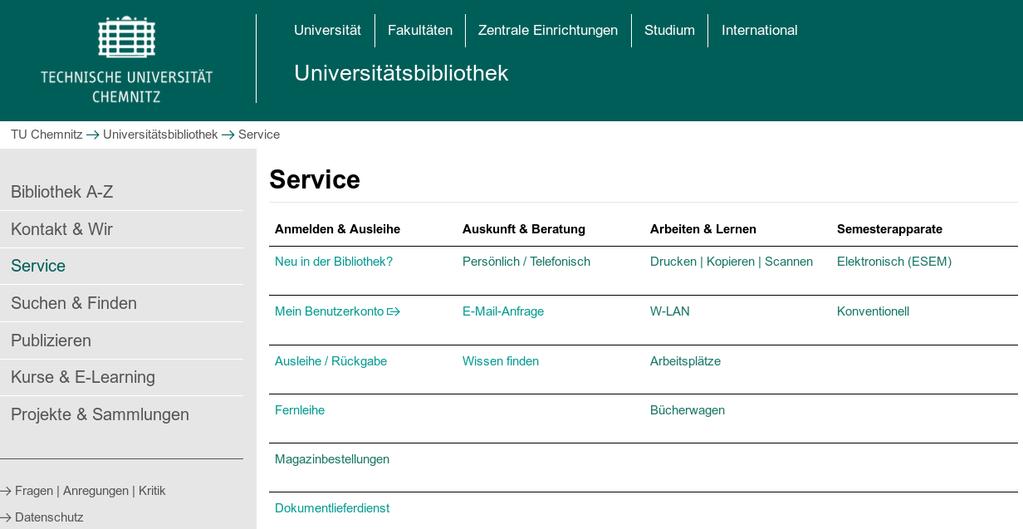Open the W-LAN link
The width and height of the screenshot is (1023, 529).
click(x=669, y=311)
